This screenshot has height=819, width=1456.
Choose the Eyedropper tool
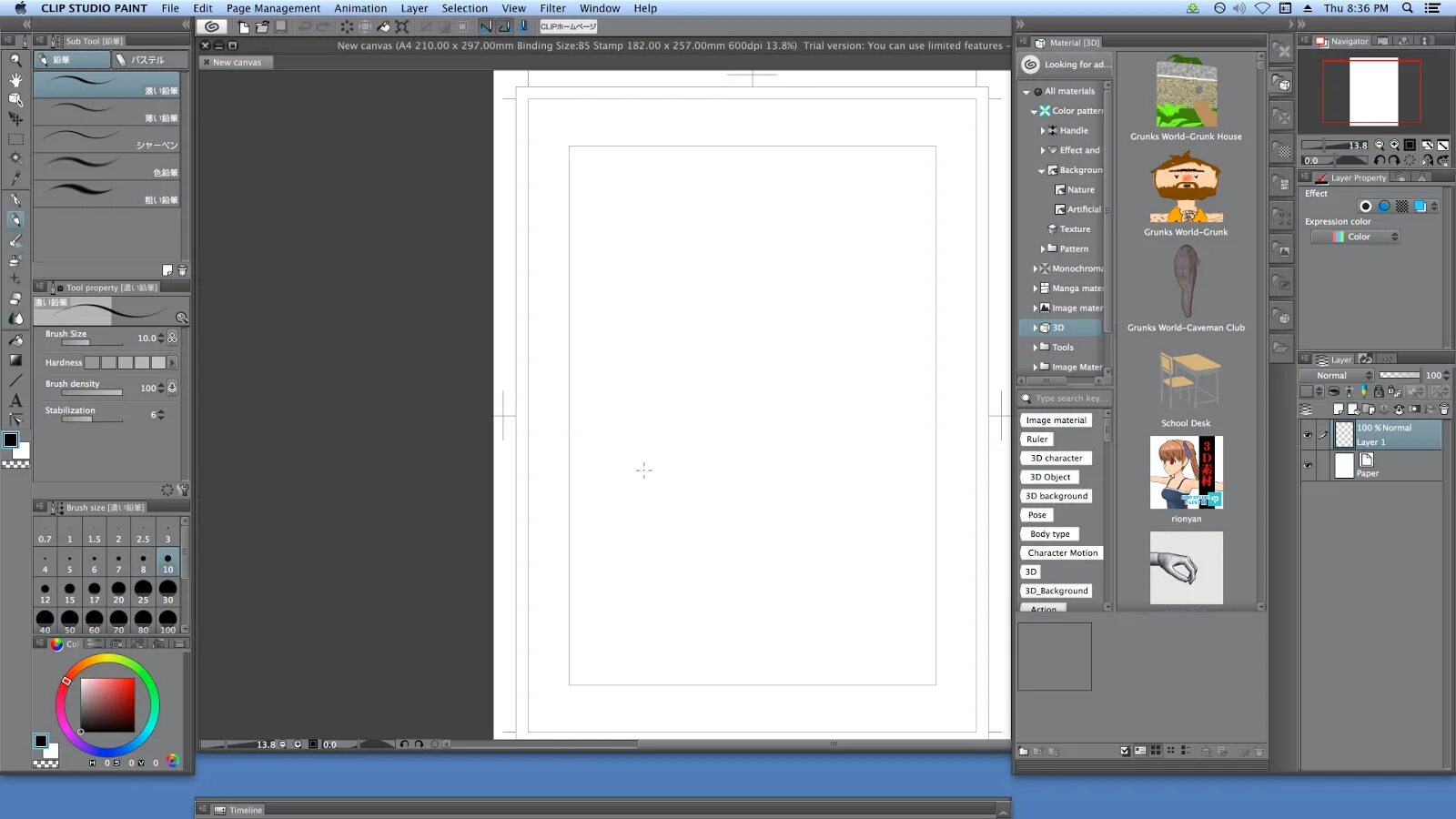pos(15,177)
